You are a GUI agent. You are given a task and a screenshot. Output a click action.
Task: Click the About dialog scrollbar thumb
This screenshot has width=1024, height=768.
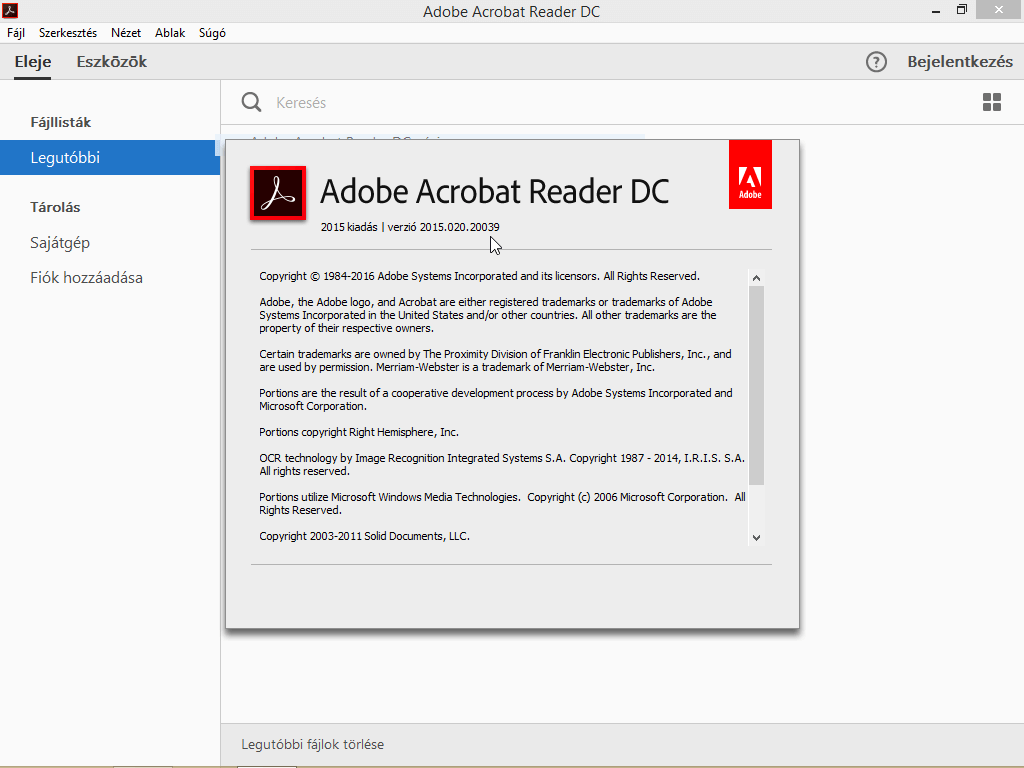point(756,385)
